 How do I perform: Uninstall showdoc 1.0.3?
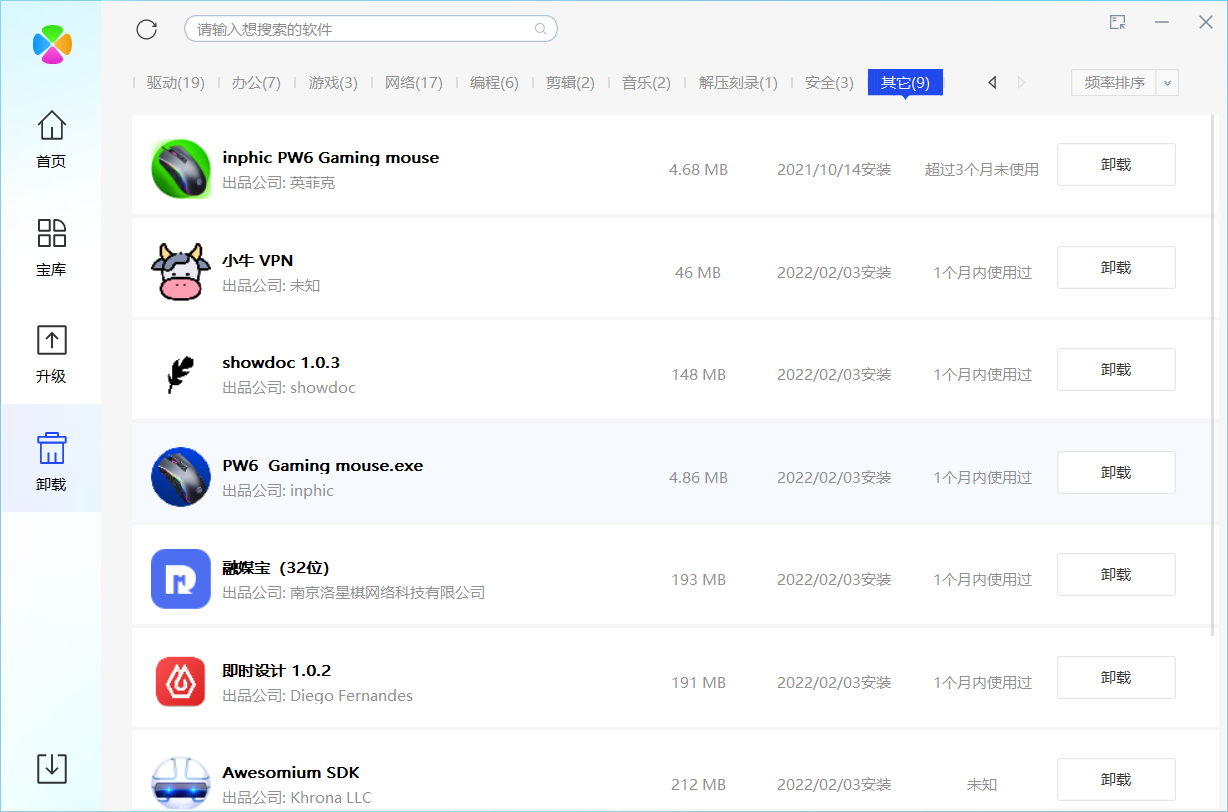tap(1116, 370)
